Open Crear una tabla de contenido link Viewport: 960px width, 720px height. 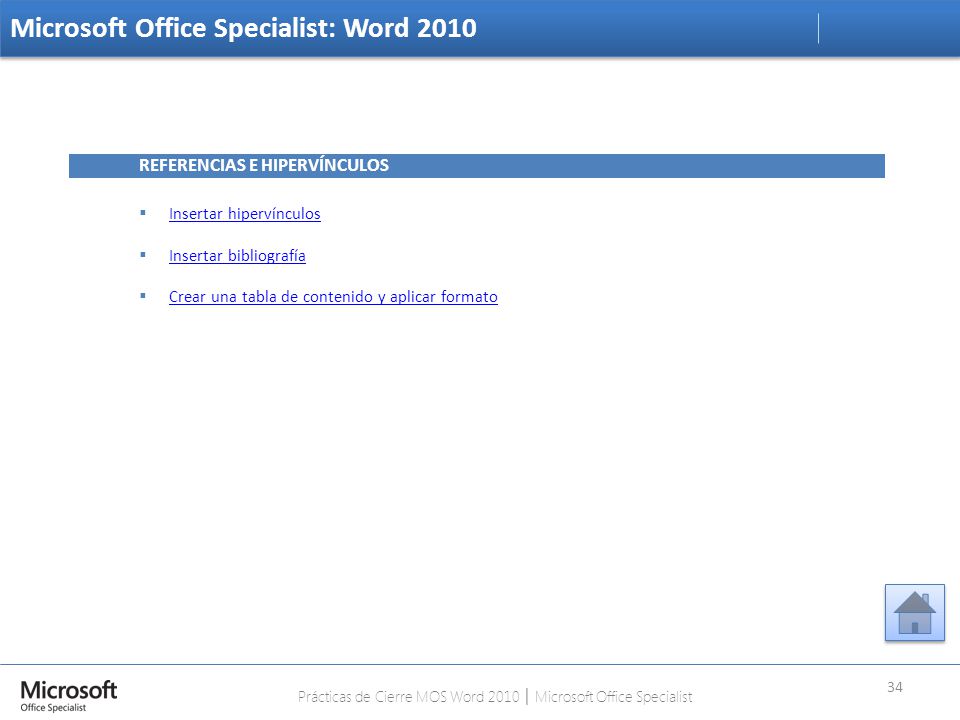(x=333, y=297)
